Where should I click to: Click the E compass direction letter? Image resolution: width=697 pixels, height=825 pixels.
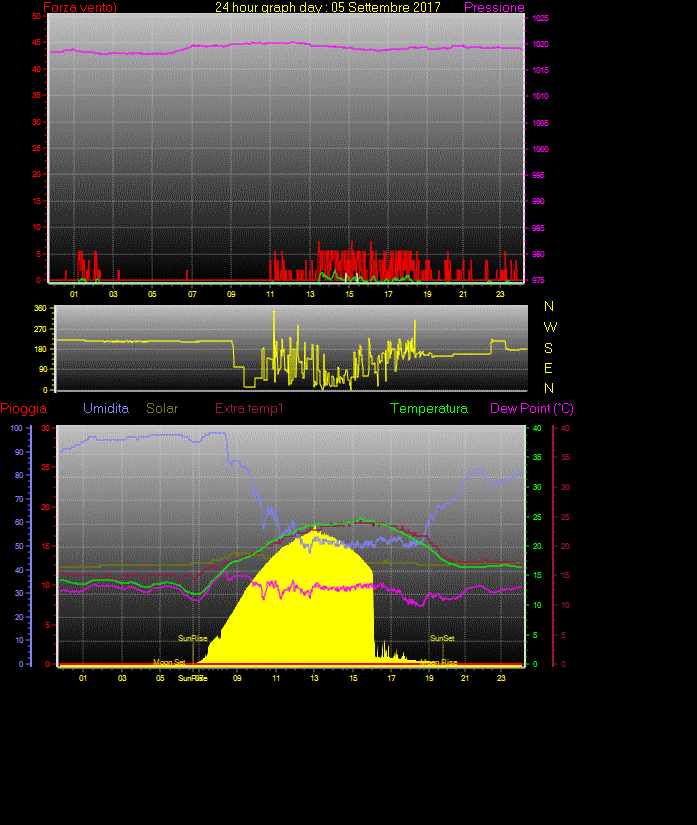click(549, 368)
